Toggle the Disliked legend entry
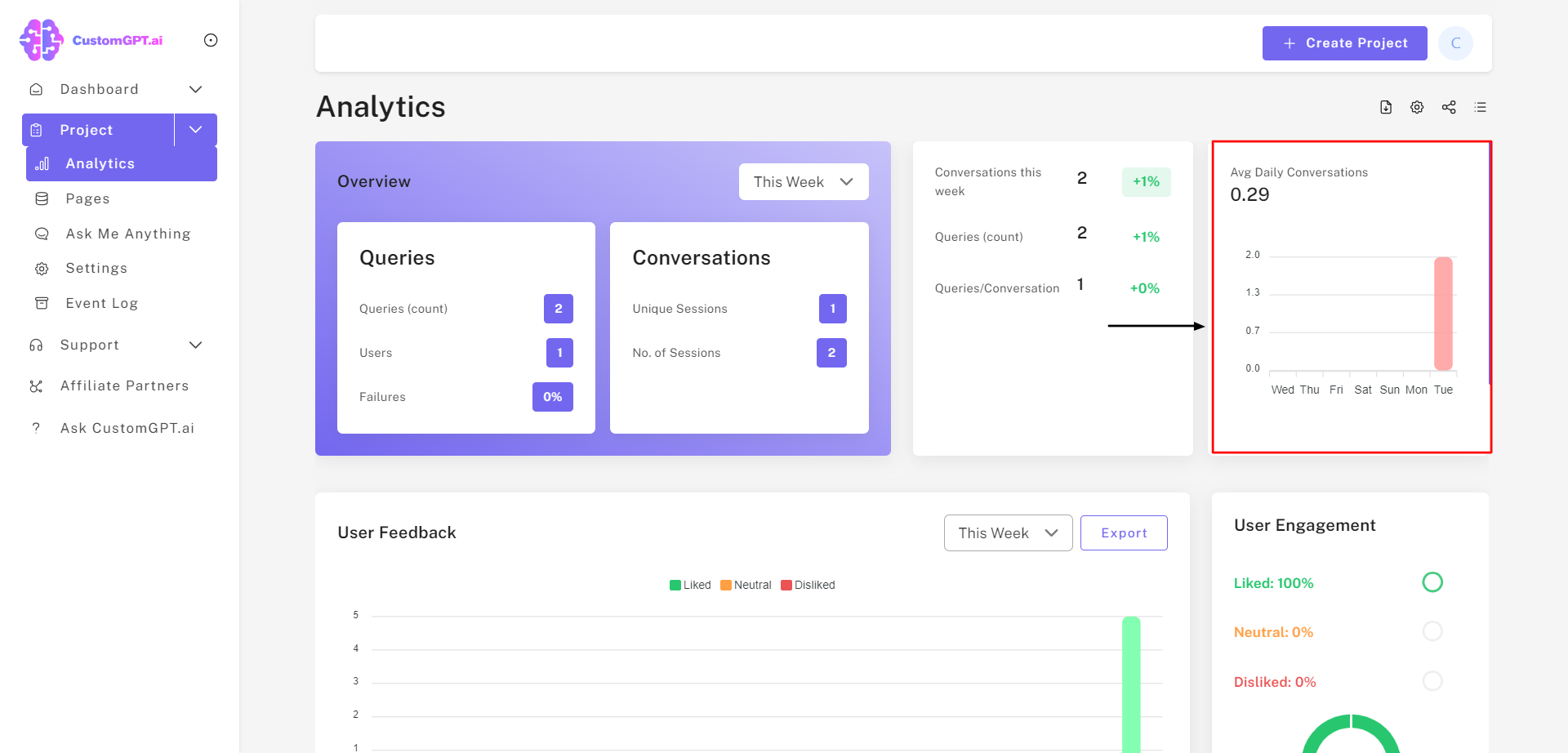The height and width of the screenshot is (753, 1568). coord(808,585)
